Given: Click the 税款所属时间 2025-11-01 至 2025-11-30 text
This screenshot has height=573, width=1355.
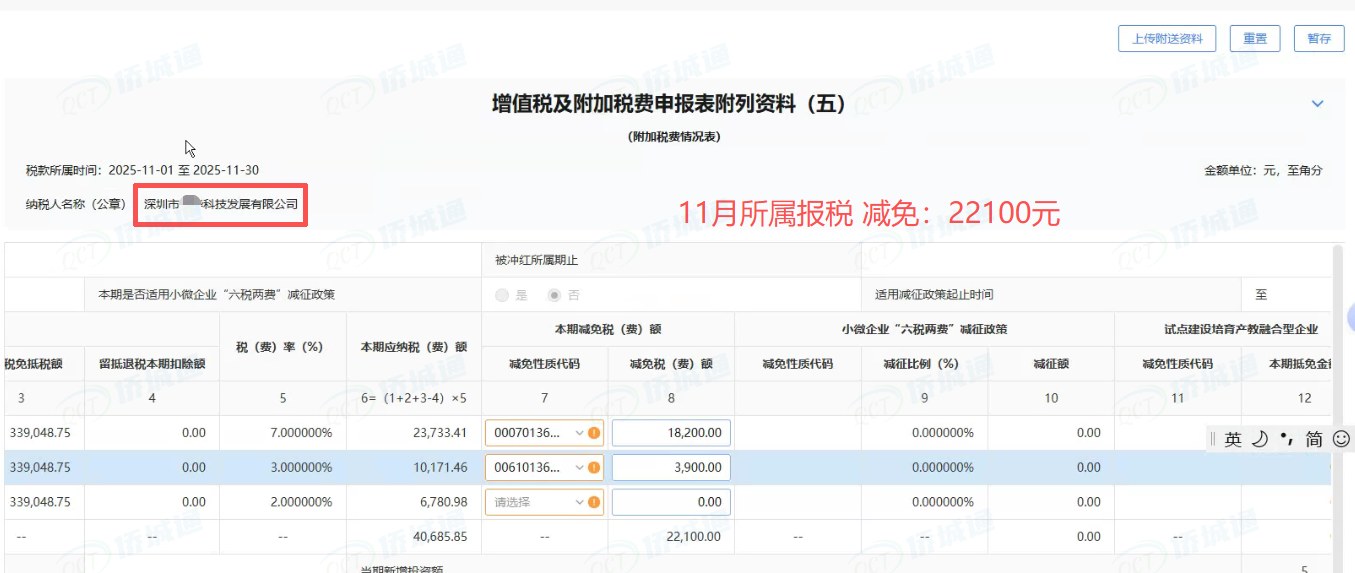Looking at the screenshot, I should click(142, 171).
